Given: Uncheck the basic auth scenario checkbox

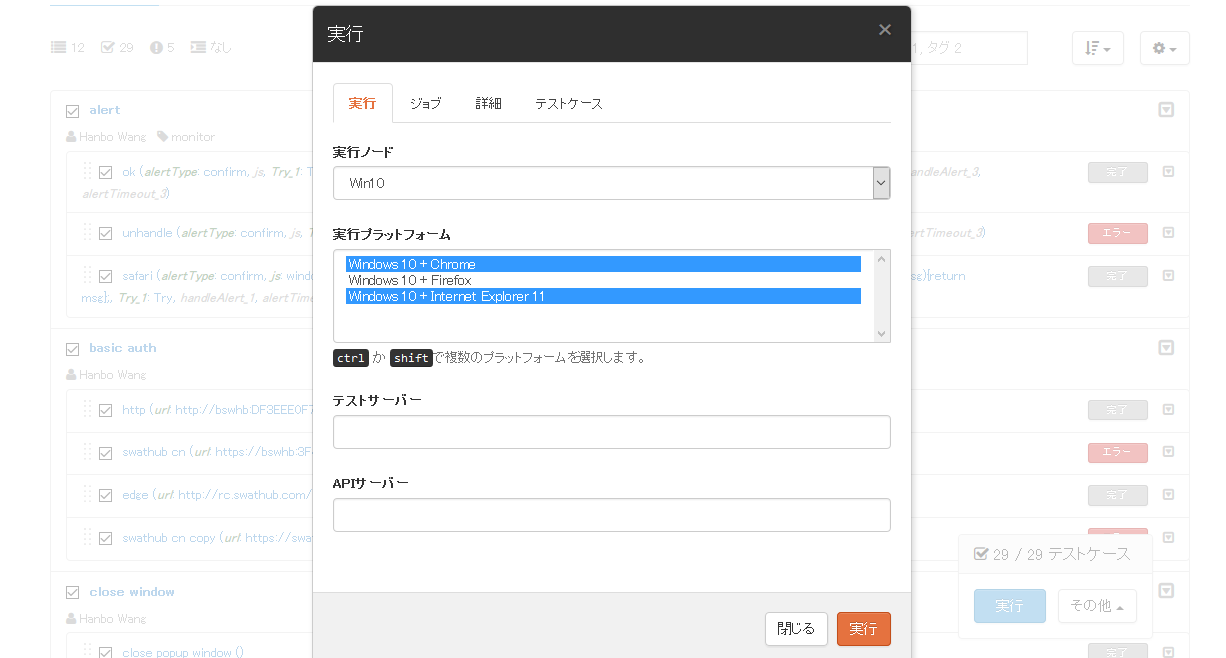Looking at the screenshot, I should coord(72,349).
